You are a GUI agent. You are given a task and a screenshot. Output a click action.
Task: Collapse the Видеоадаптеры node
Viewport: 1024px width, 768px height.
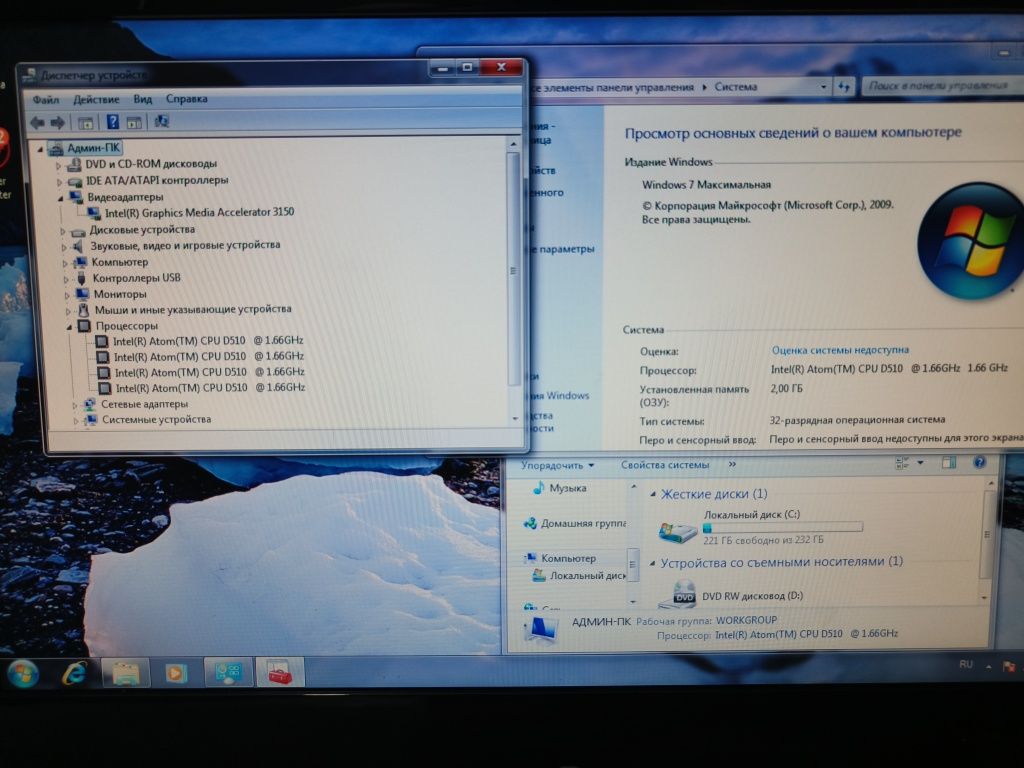click(61, 199)
